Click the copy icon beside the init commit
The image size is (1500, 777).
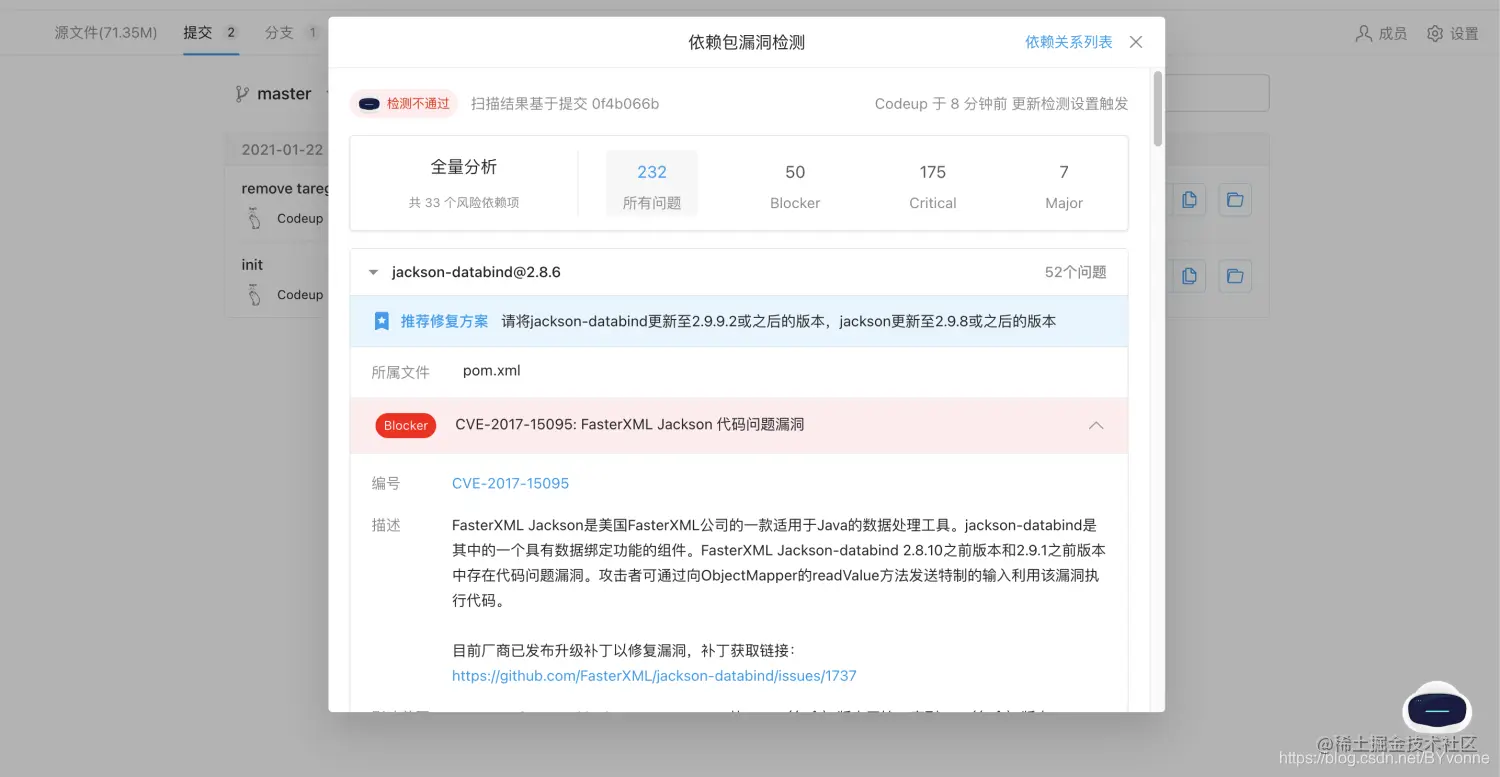click(1189, 275)
